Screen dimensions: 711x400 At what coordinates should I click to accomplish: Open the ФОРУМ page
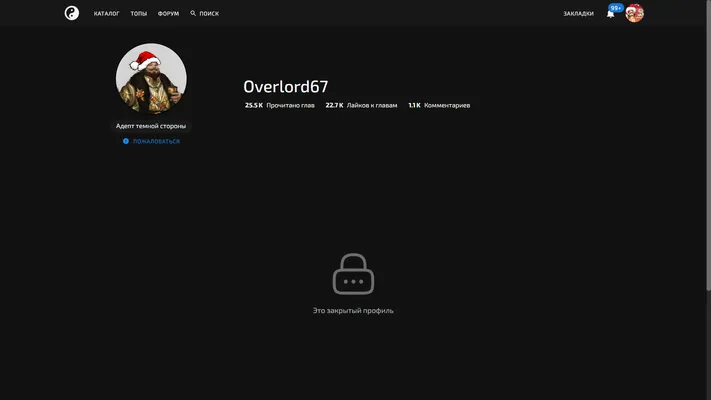(168, 14)
